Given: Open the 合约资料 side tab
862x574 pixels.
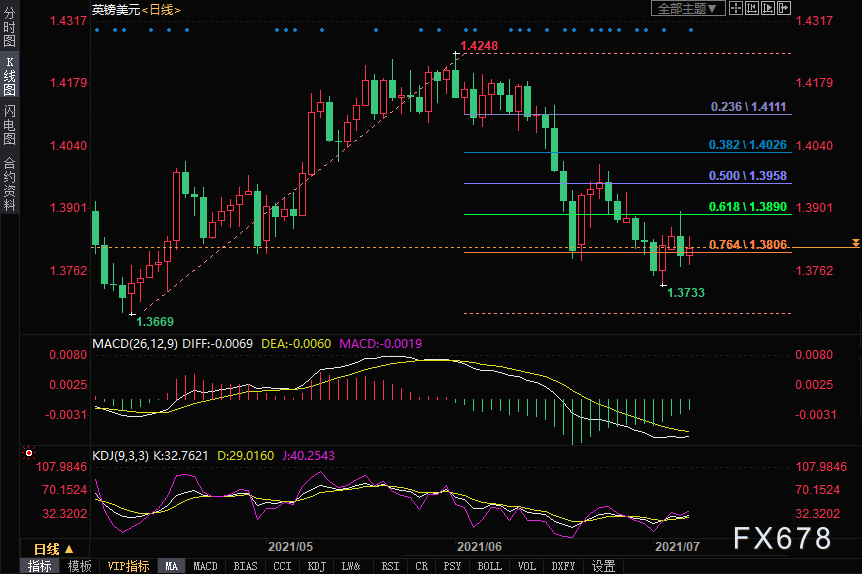Looking at the screenshot, I should point(9,183).
